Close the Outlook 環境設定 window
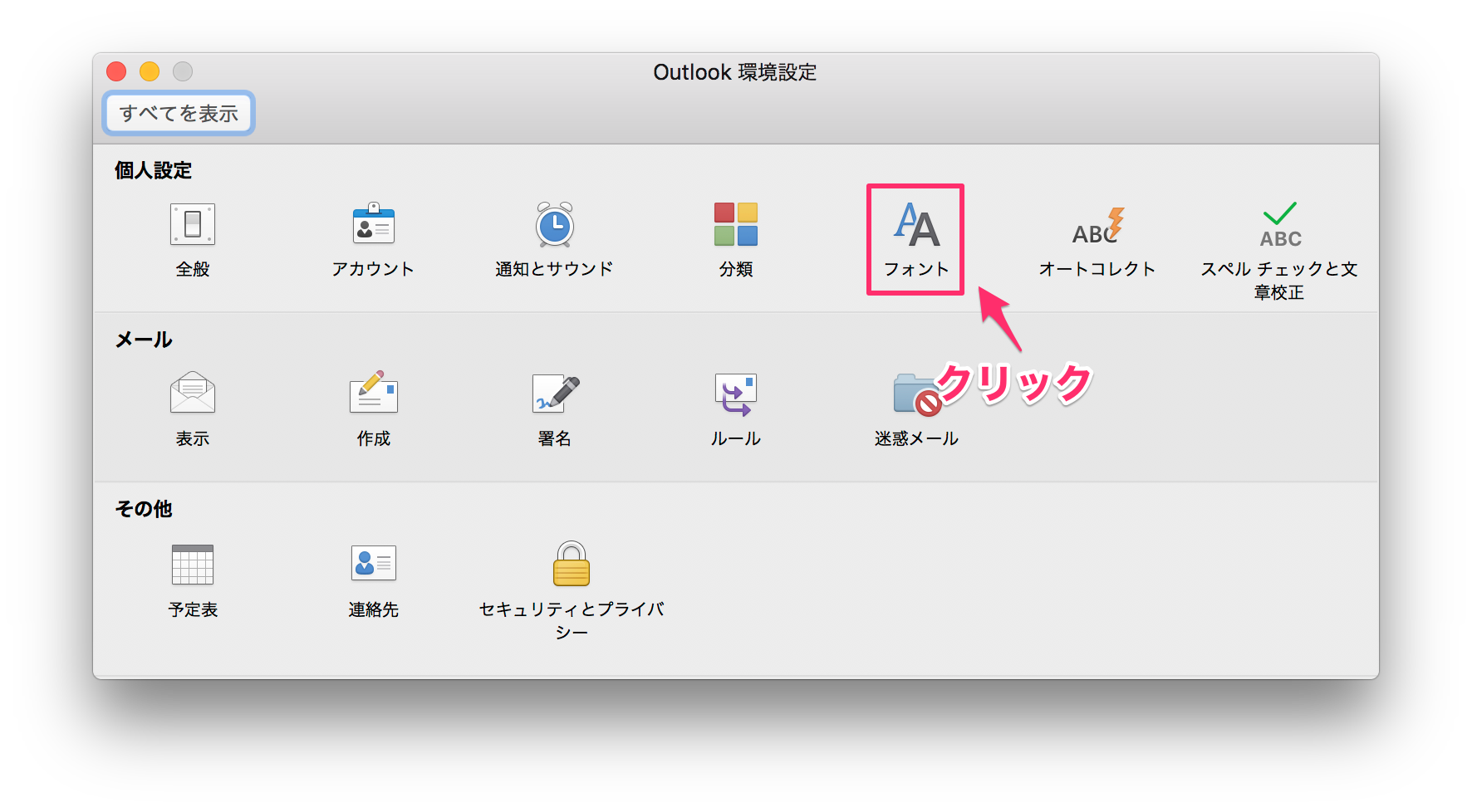The width and height of the screenshot is (1472, 812). pyautogui.click(x=116, y=72)
